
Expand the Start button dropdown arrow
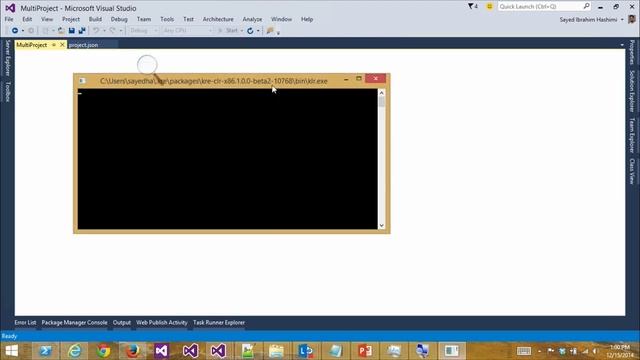[242, 31]
